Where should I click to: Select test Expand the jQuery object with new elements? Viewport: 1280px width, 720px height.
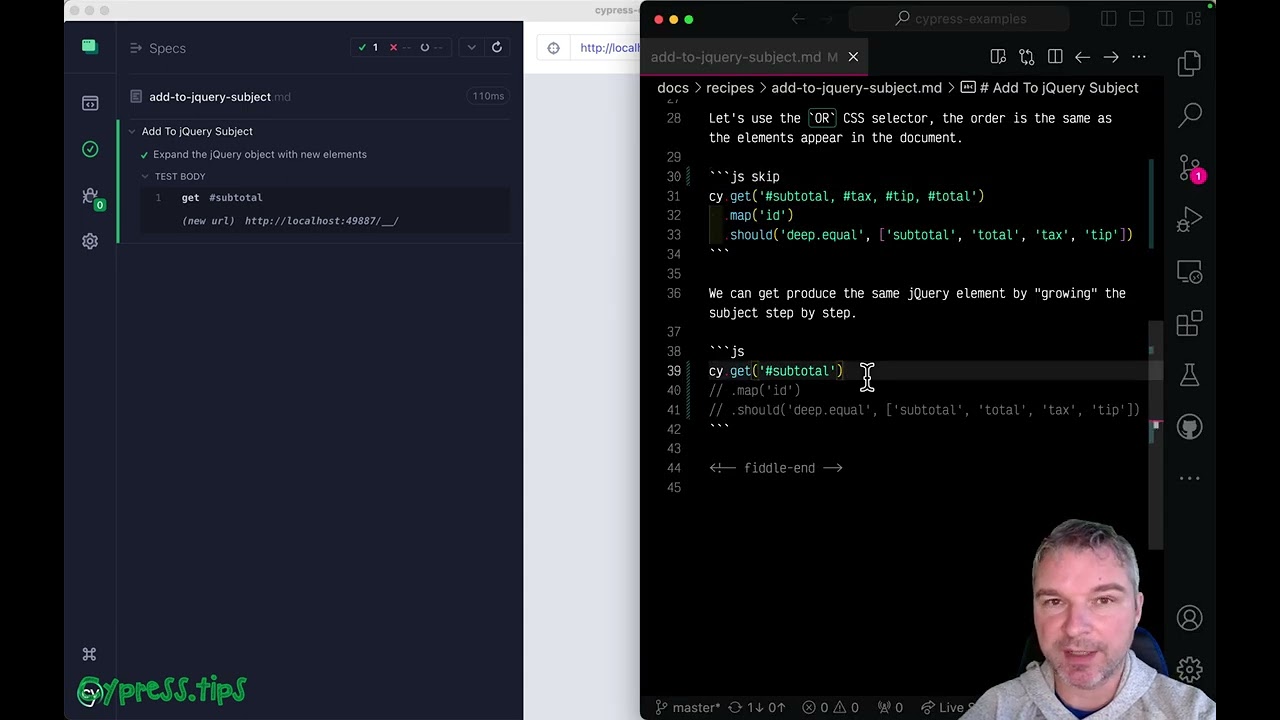coord(260,154)
